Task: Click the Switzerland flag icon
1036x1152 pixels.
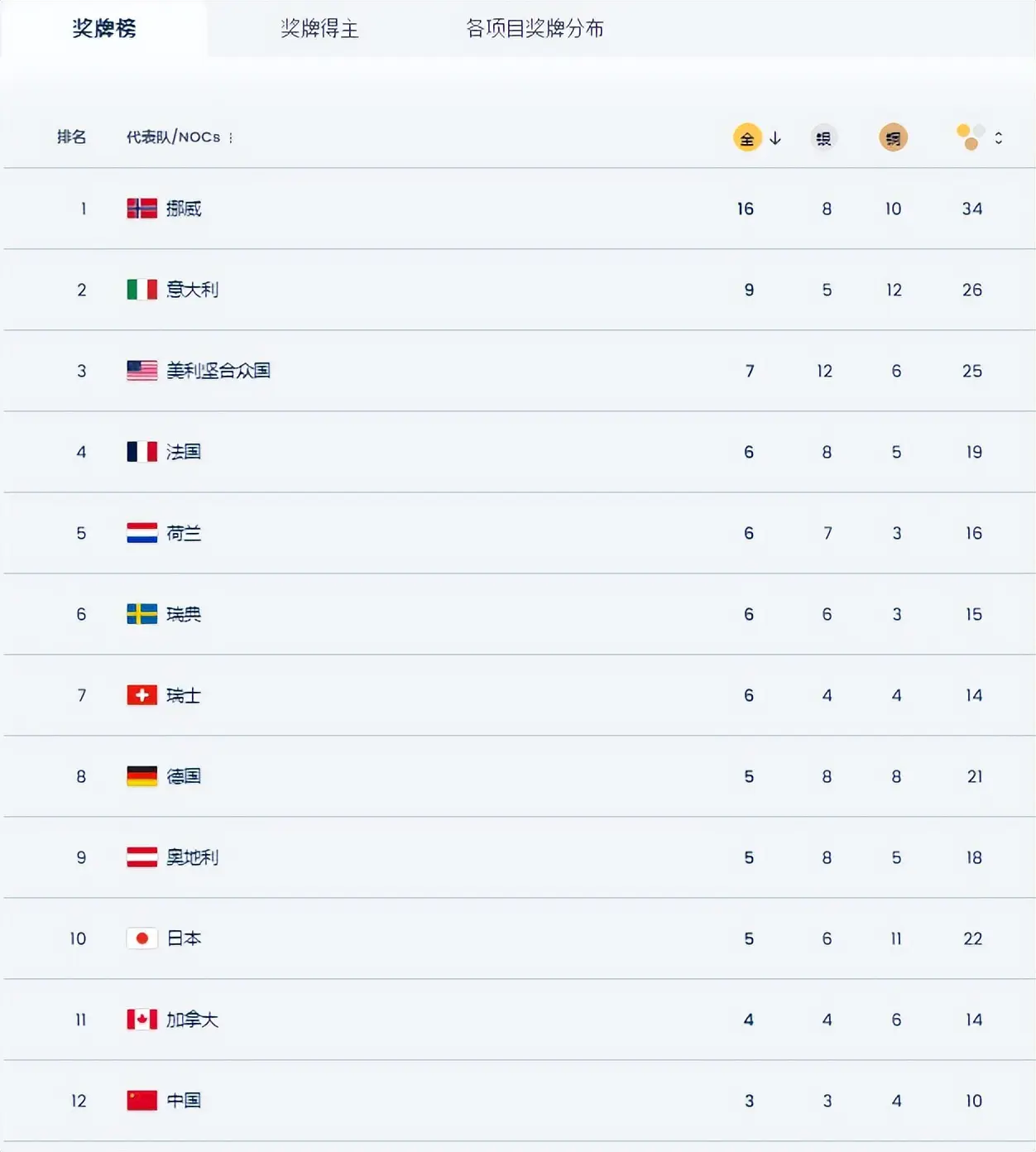Action: click(141, 695)
